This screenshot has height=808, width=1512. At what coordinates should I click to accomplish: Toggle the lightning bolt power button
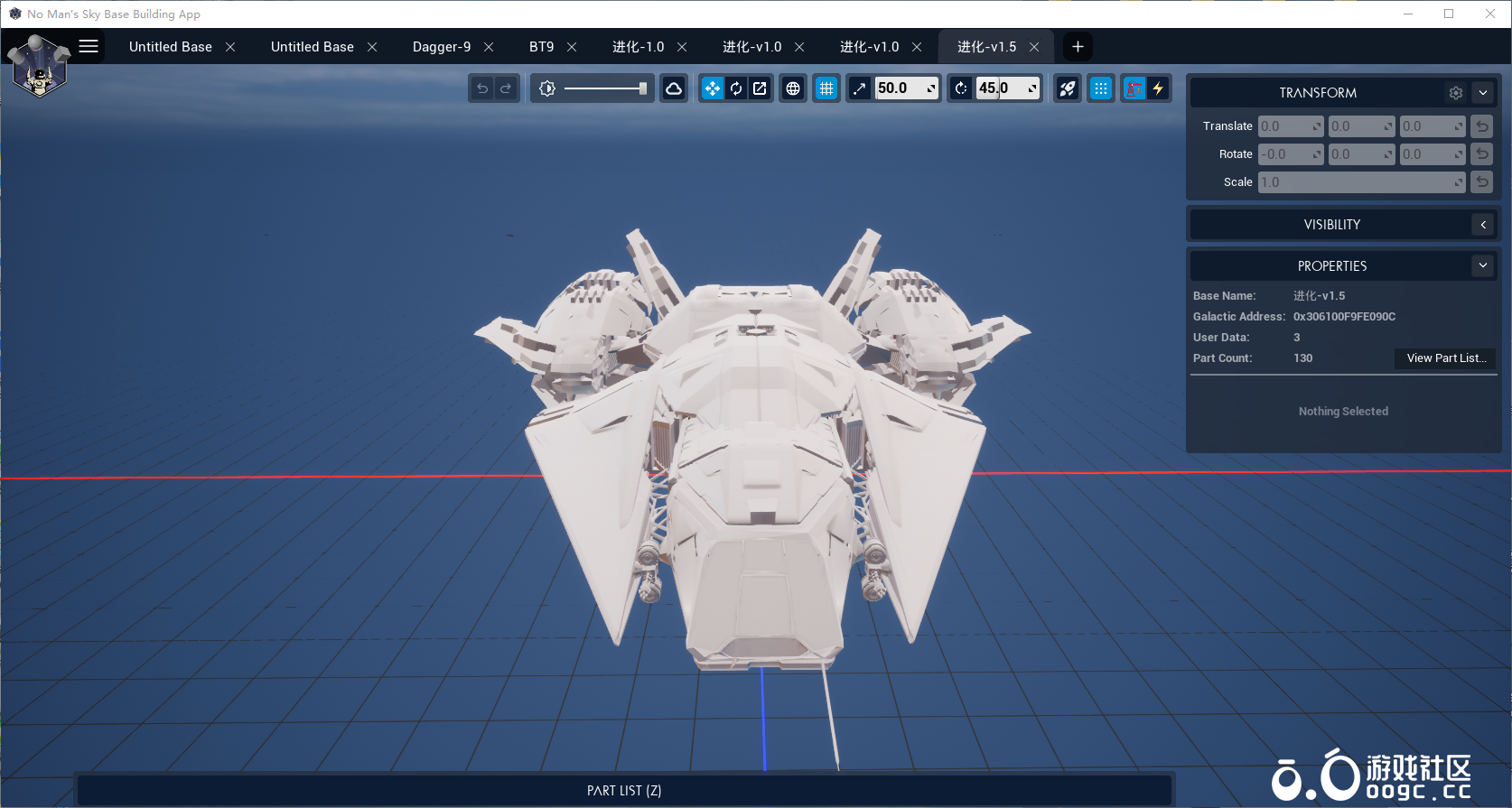(x=1158, y=88)
